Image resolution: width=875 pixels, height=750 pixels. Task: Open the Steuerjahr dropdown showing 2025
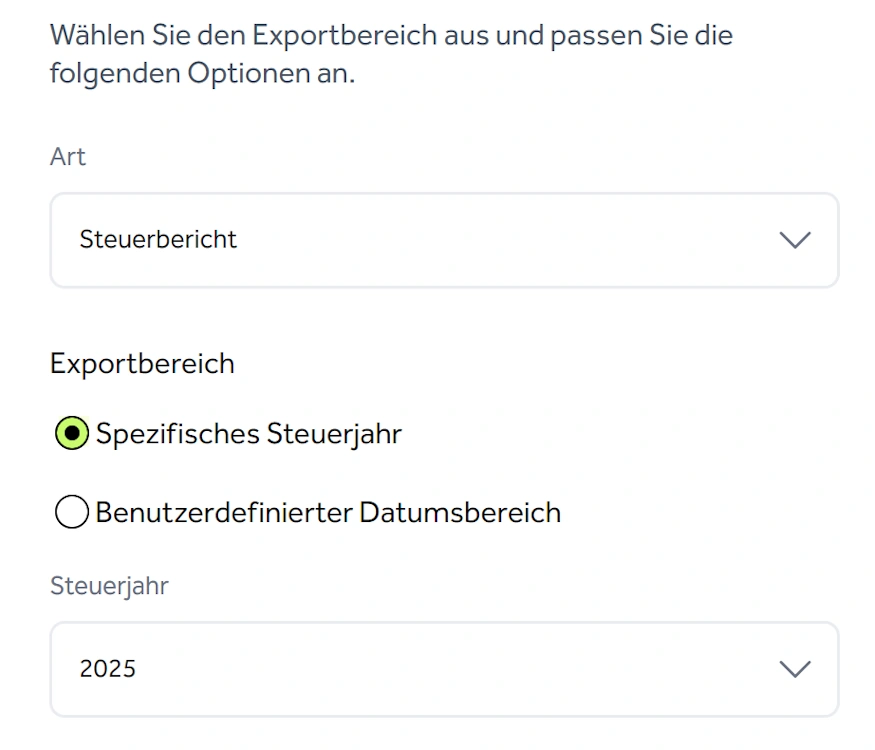click(x=444, y=669)
